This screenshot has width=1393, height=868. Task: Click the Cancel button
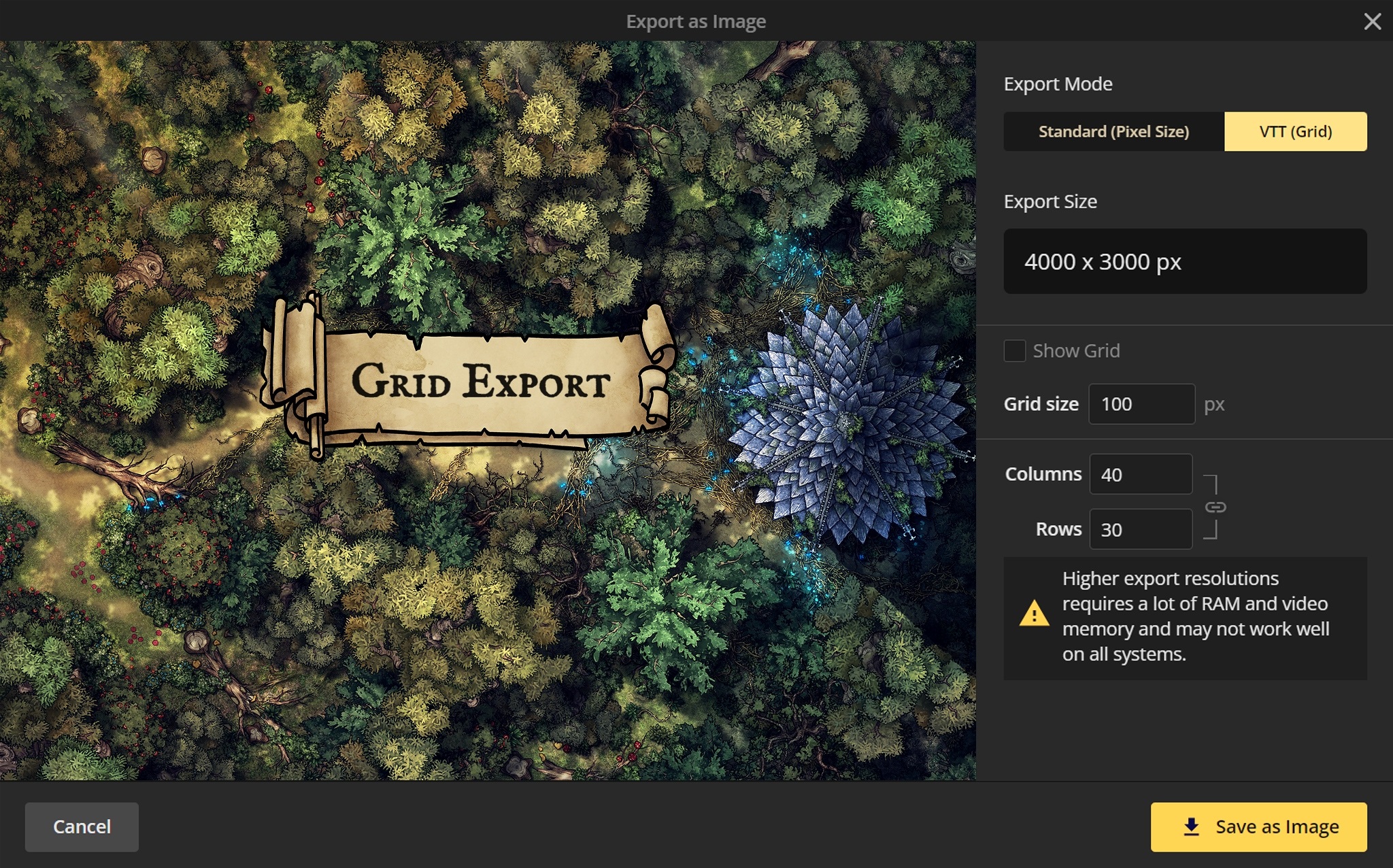[x=82, y=827]
